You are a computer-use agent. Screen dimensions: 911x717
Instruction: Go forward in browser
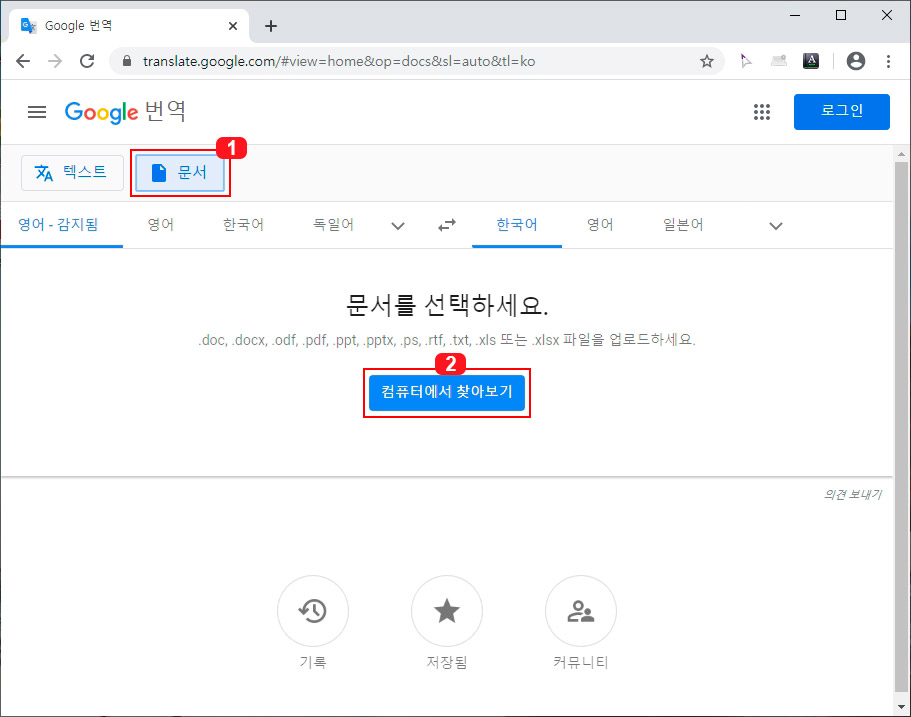[x=55, y=61]
